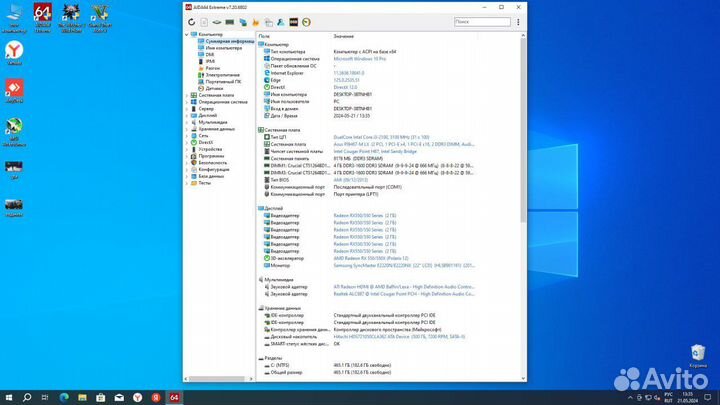This screenshot has width=720, height=405.
Task: Open the AMD Radeon RX 550/550X (Polaris 12) link
Action: (x=371, y=258)
